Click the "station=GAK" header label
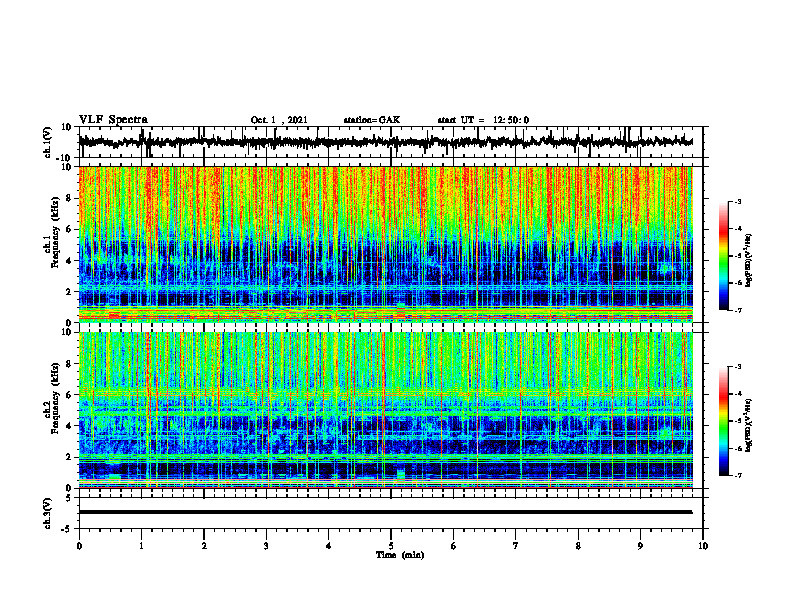Viewport: 792px width, 612px height. coord(372,120)
